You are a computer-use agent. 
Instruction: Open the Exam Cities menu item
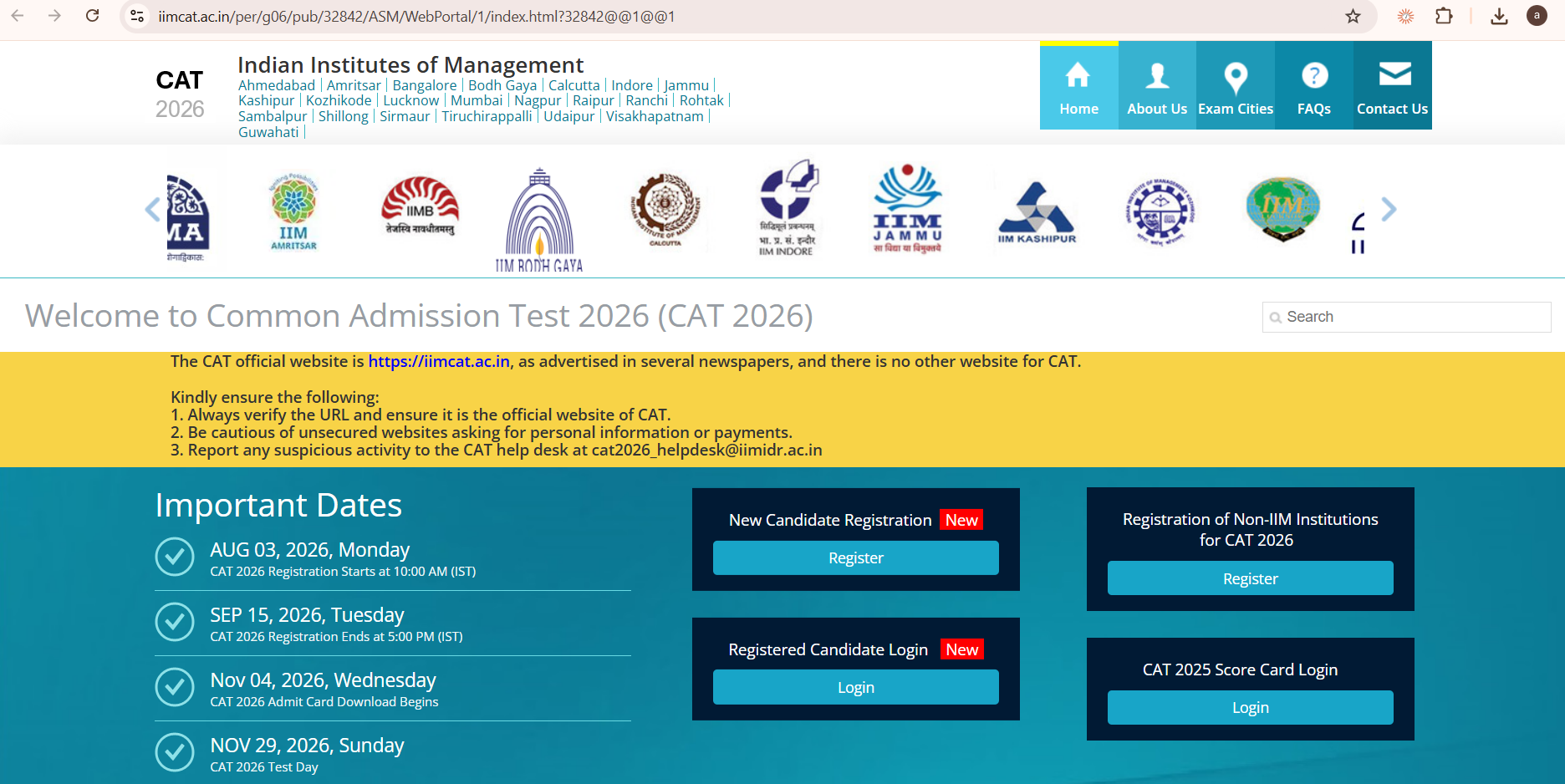click(x=1236, y=87)
